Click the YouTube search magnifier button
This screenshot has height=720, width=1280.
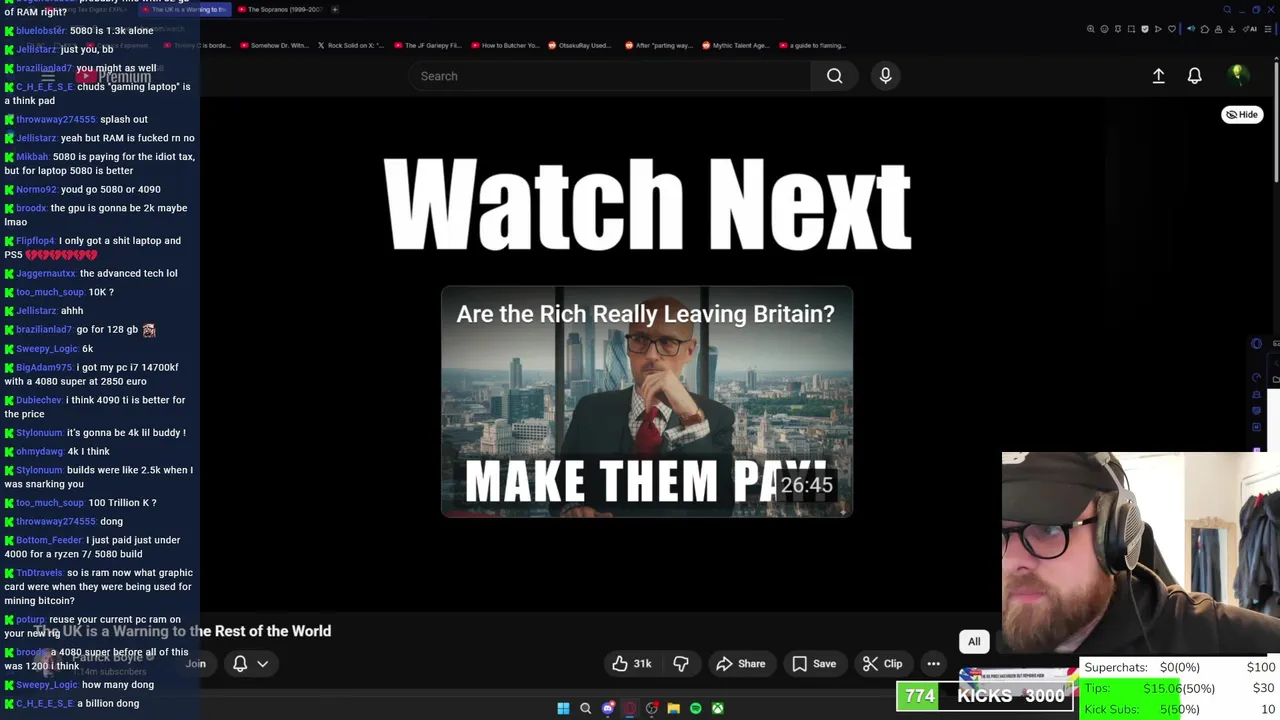tap(834, 76)
